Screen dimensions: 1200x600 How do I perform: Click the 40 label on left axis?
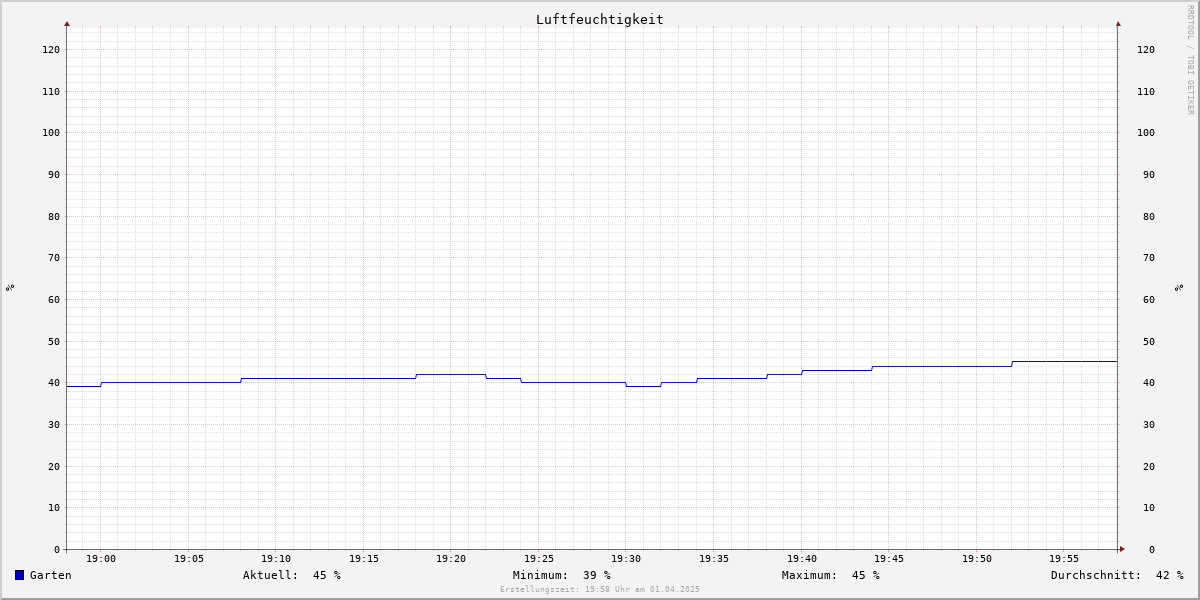coord(54,382)
